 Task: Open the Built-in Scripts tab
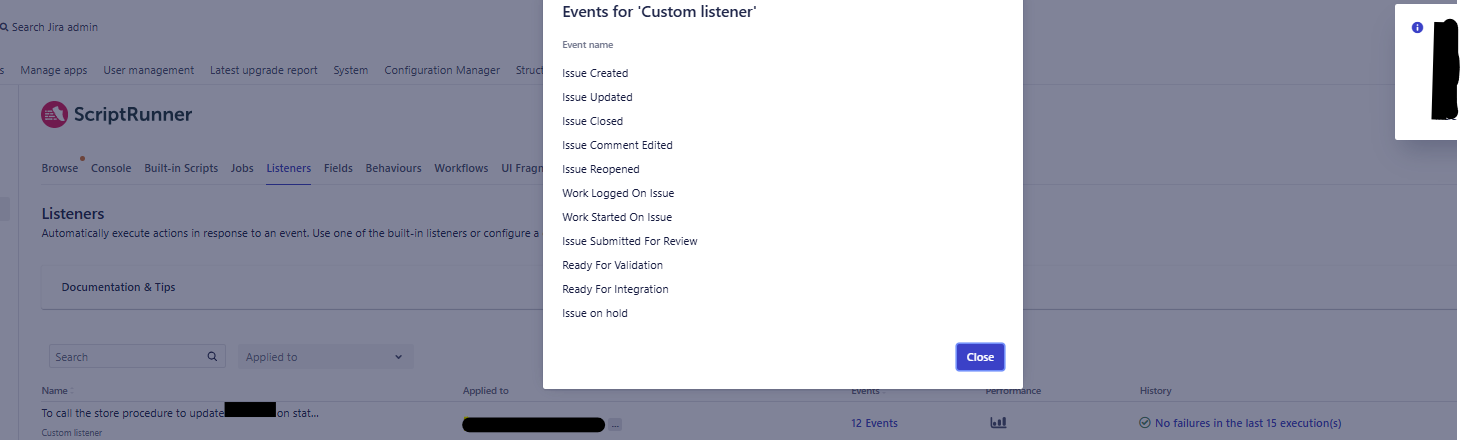click(181, 168)
